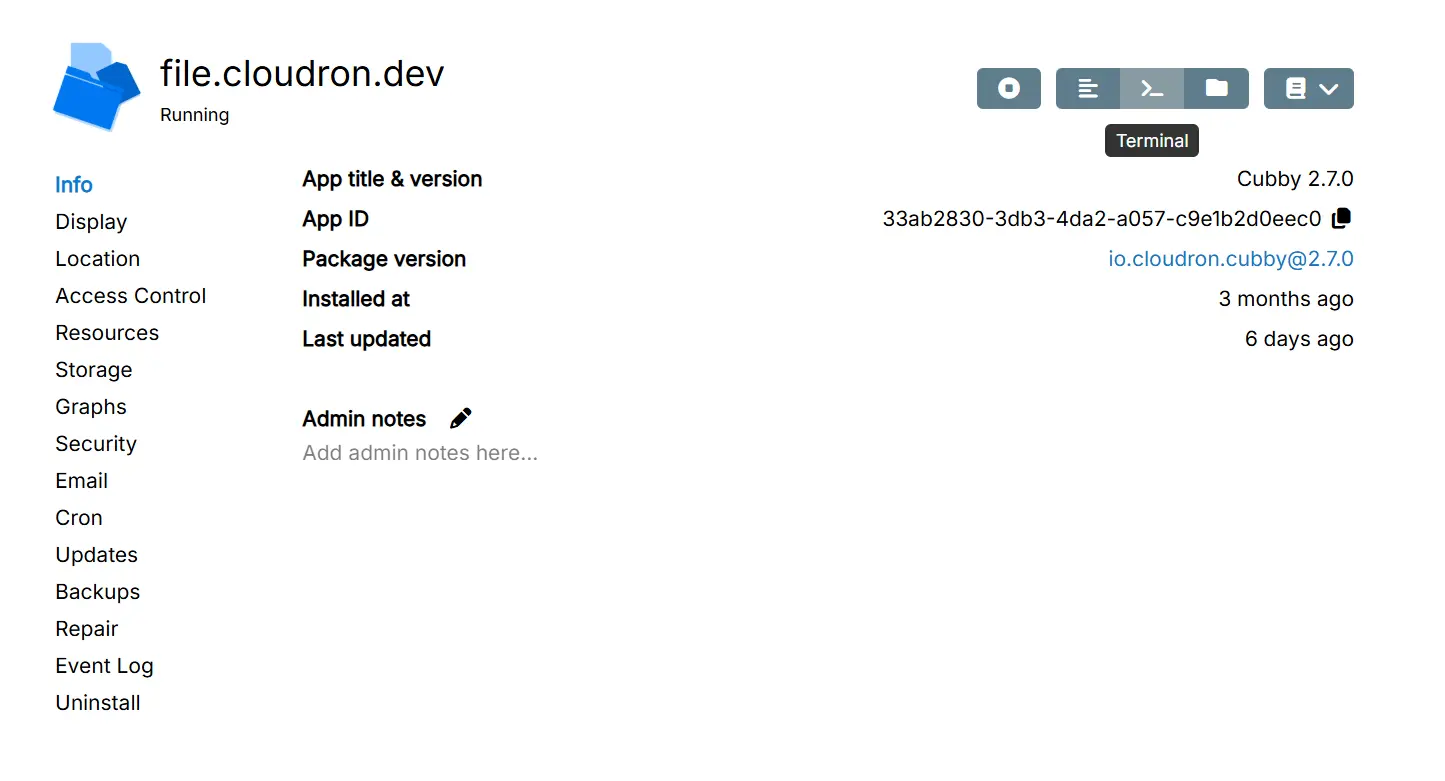Screen dimensions: 1445x781
Task: Launch the Terminal for this app
Action: click(x=1152, y=88)
